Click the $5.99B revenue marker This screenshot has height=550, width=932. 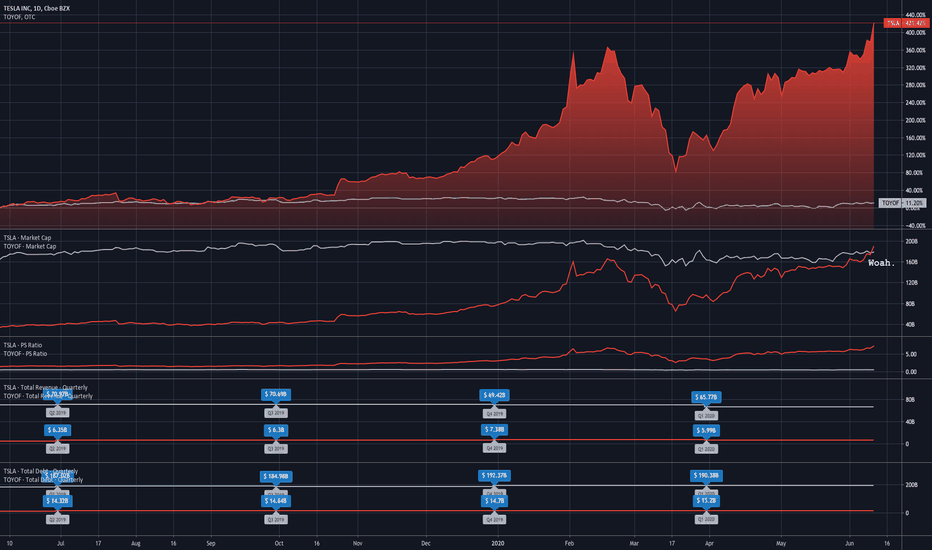pos(706,430)
